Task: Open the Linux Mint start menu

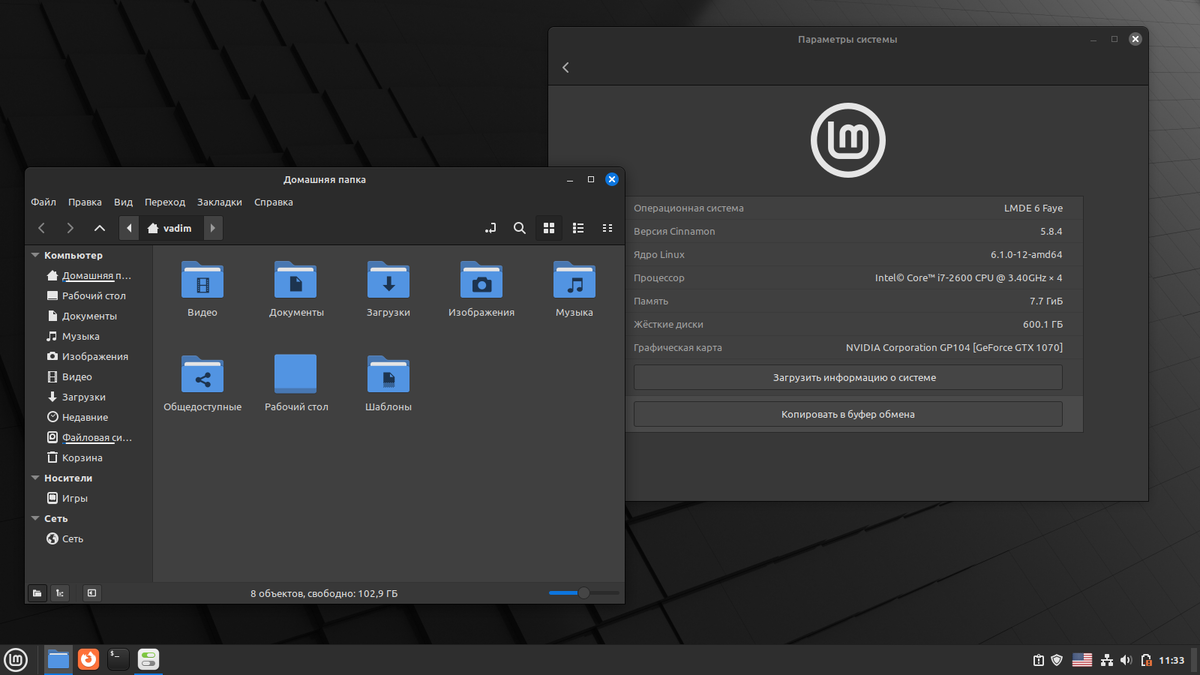Action: tap(15, 659)
